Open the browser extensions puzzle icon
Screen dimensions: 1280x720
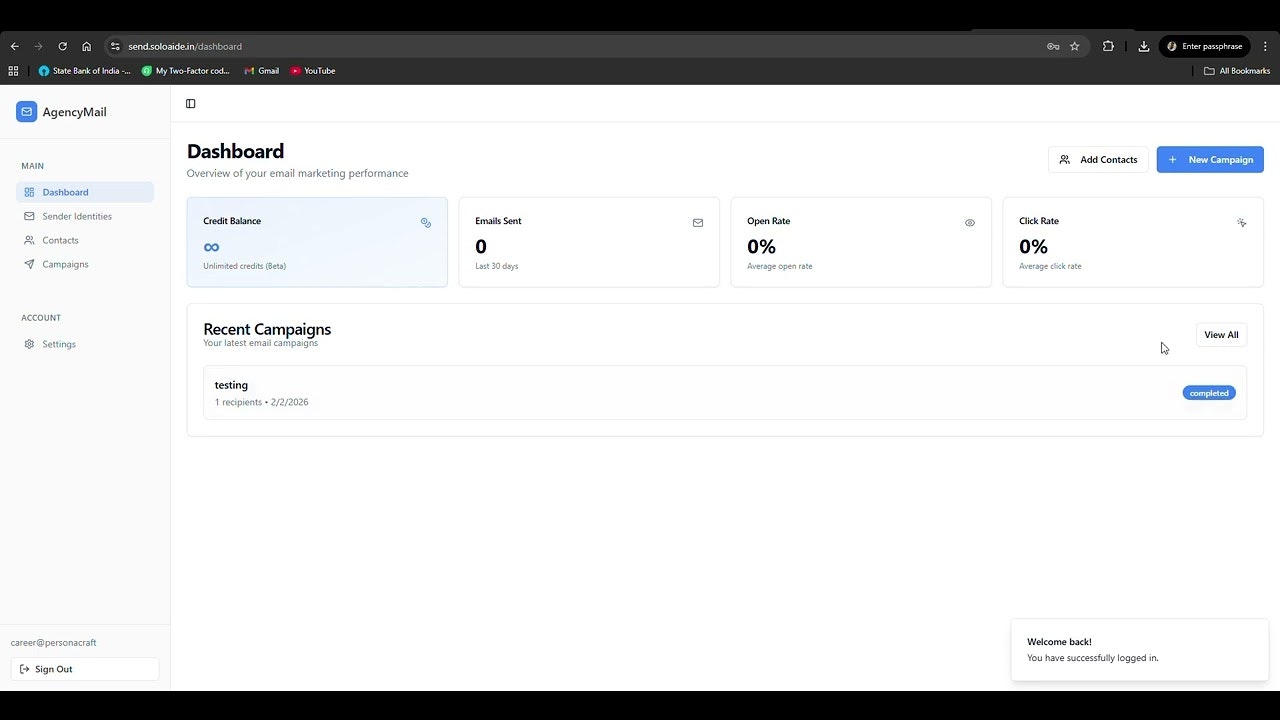click(x=1108, y=46)
